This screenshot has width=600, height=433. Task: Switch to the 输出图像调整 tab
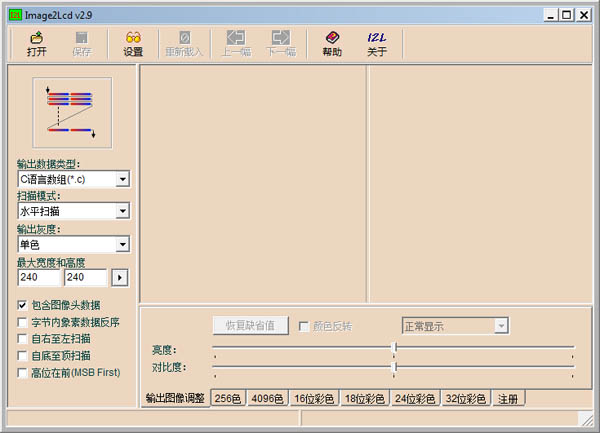pyautogui.click(x=175, y=398)
